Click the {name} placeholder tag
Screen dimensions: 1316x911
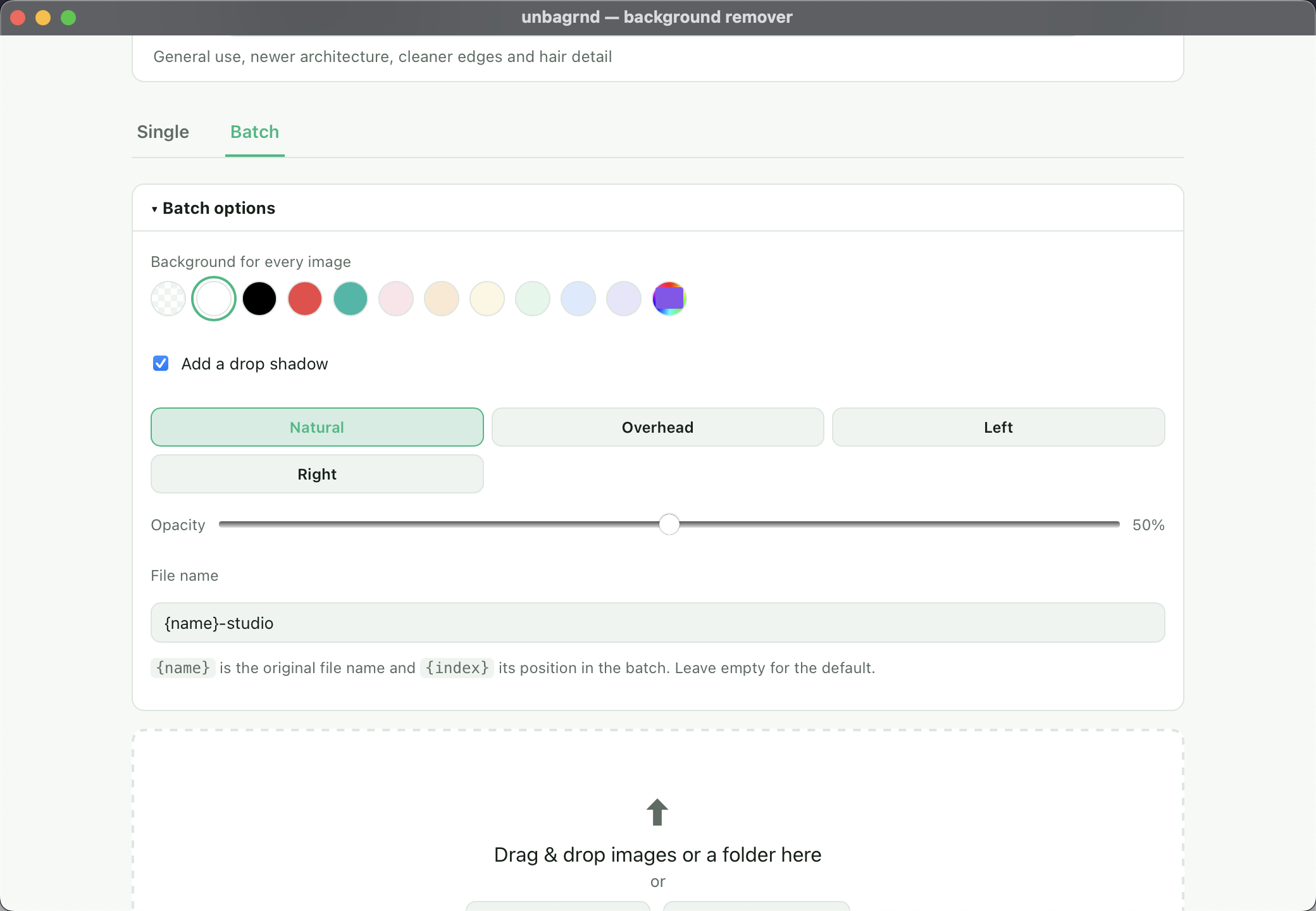pyautogui.click(x=183, y=668)
